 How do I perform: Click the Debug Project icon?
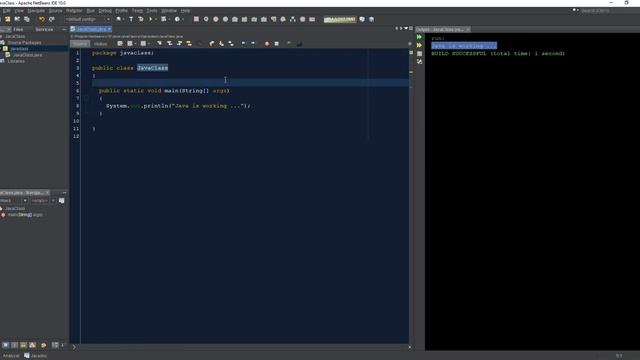(x=164, y=19)
